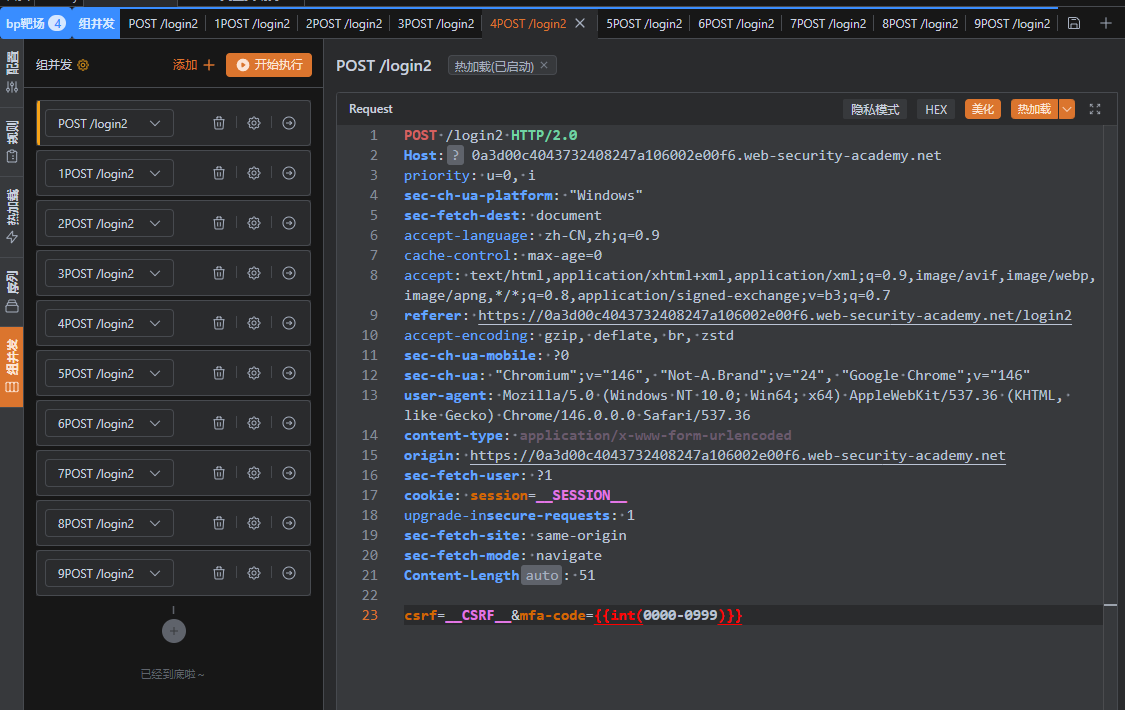This screenshot has height=710, width=1125.
Task: Select the bp靶场 tab
Action: tap(35, 23)
